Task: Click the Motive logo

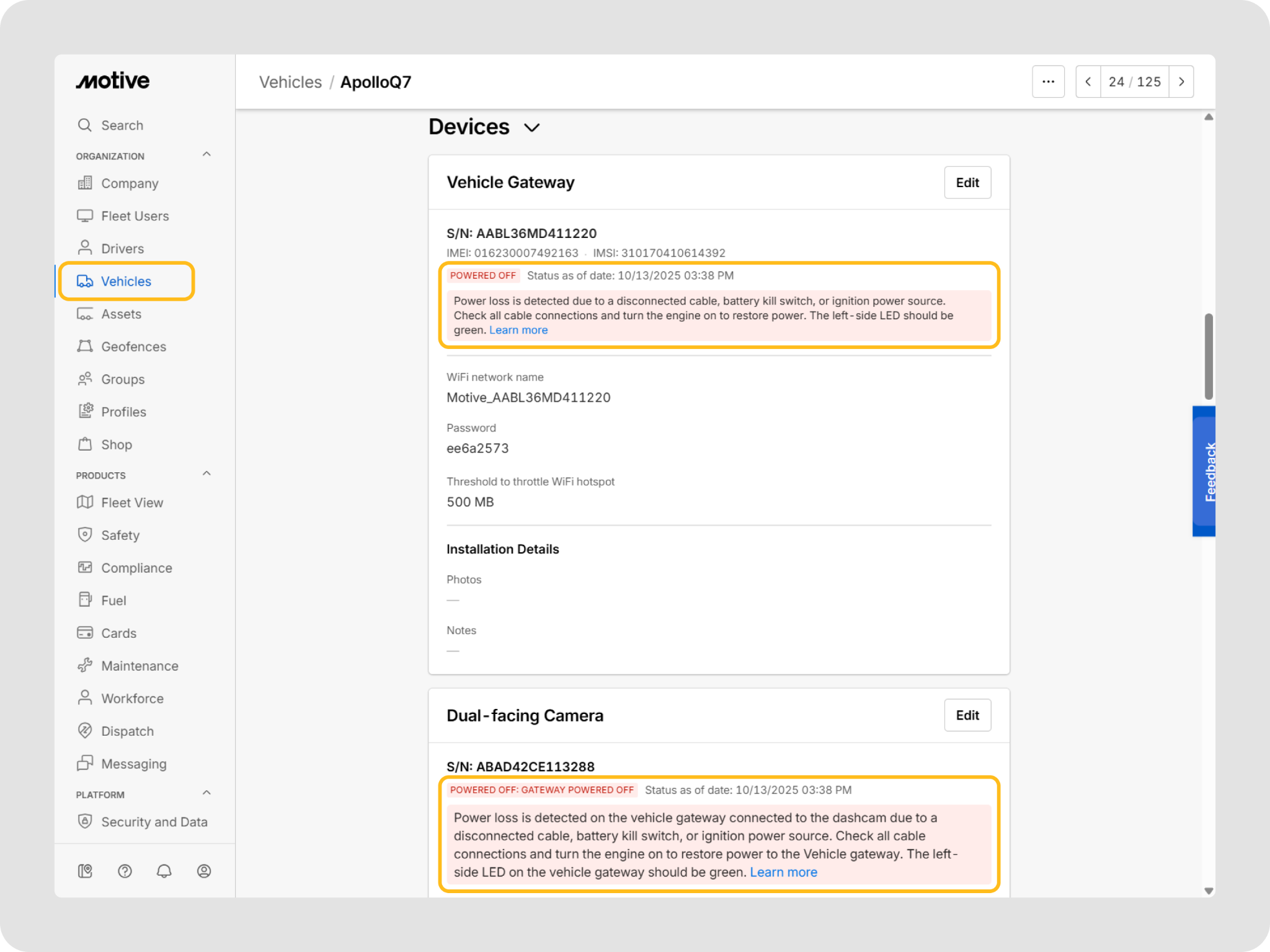Action: pos(113,81)
